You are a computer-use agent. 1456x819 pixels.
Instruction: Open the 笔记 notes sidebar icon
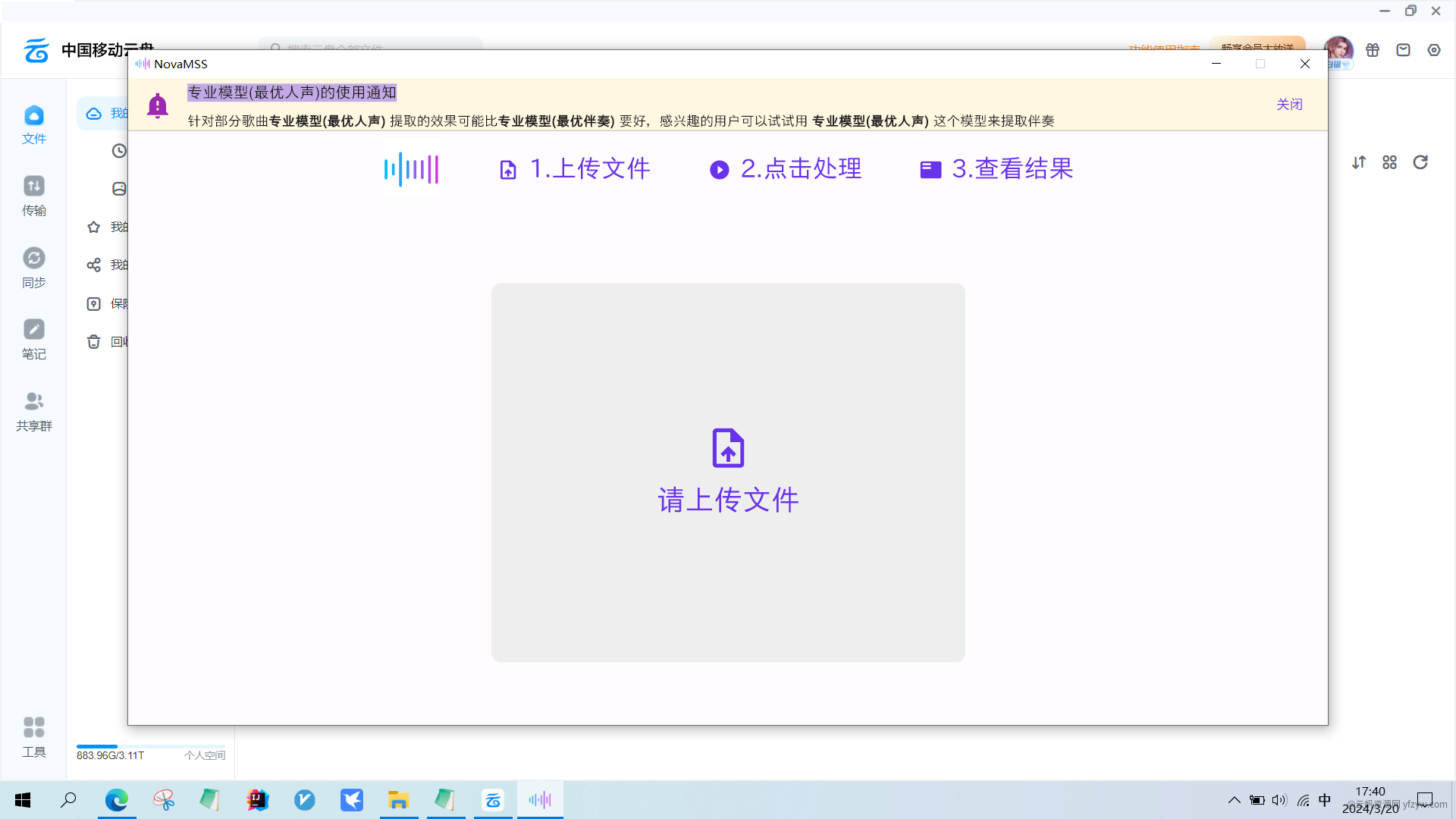click(x=33, y=339)
